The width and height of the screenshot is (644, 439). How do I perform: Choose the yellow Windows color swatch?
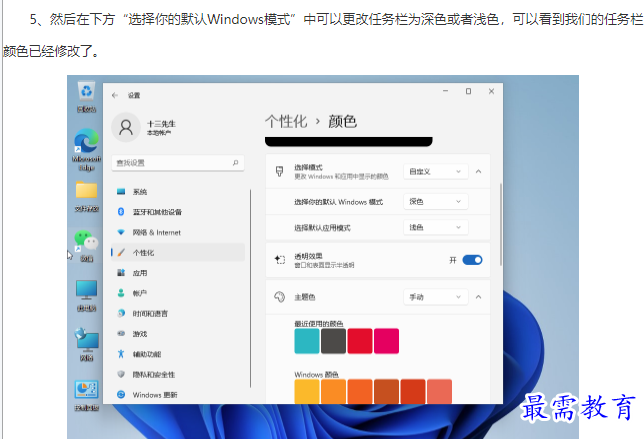[307, 391]
